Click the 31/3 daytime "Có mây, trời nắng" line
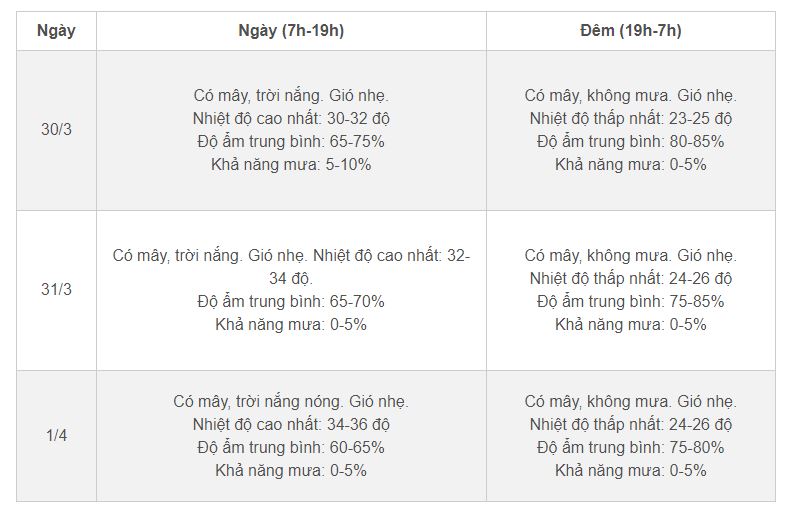The width and height of the screenshot is (791, 514). [291, 255]
